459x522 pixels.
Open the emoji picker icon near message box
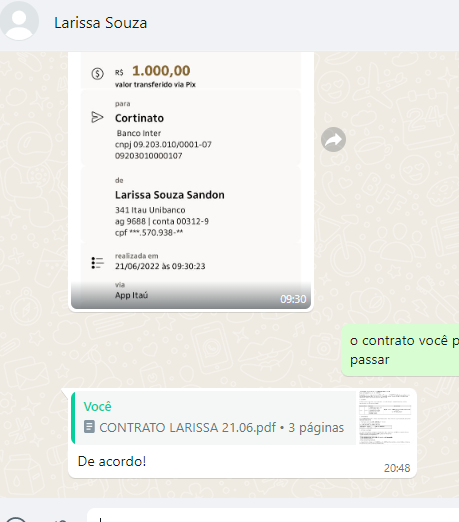click(16, 519)
